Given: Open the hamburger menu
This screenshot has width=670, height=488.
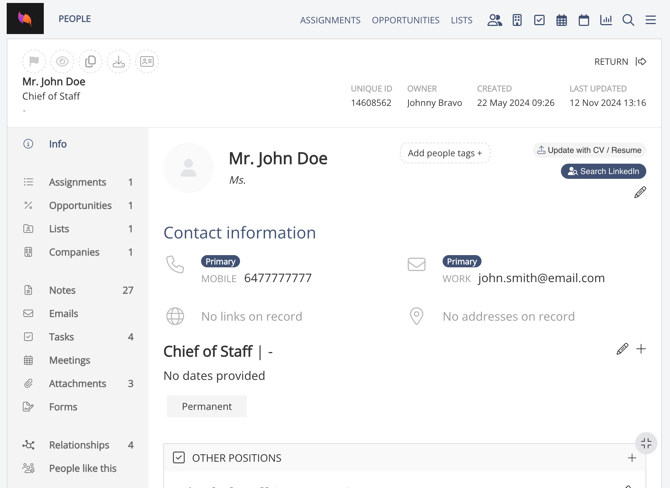Looking at the screenshot, I should click(x=651, y=20).
